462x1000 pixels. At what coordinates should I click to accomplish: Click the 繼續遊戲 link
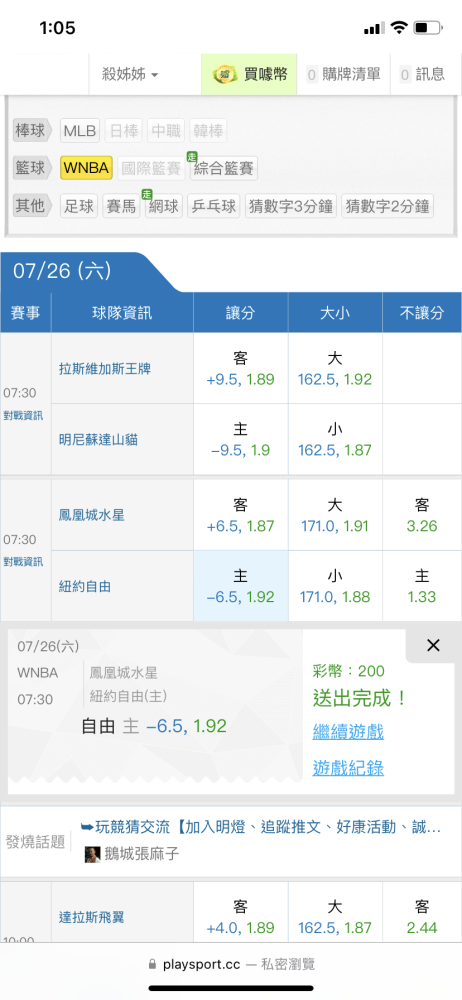[x=348, y=732]
